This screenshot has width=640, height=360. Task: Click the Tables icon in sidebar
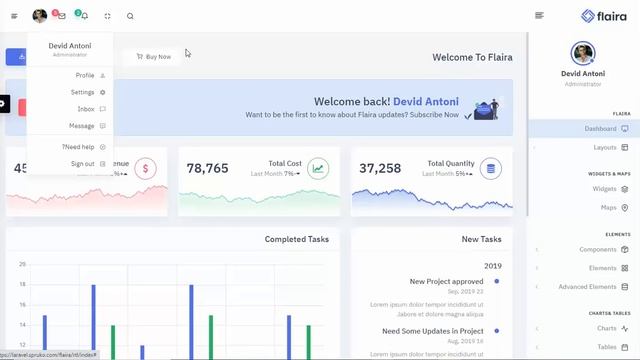[x=625, y=347]
